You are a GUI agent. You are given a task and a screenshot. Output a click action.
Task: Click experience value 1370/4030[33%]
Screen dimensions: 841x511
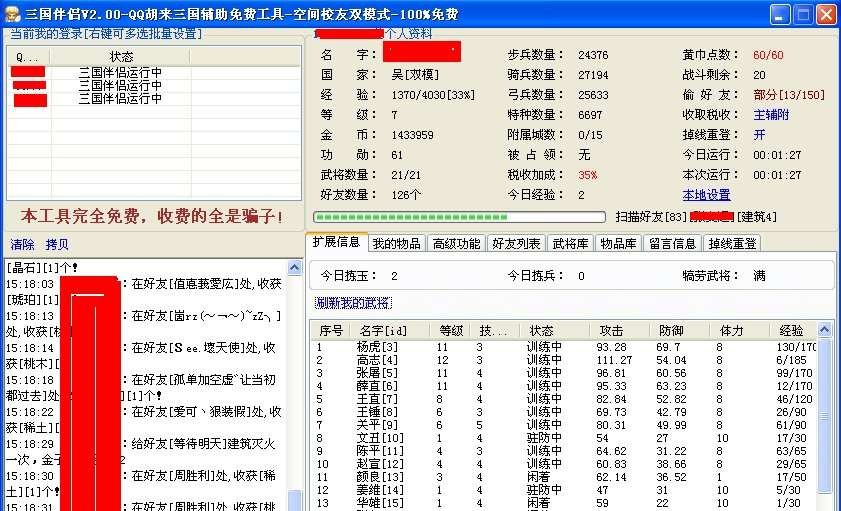click(x=433, y=95)
